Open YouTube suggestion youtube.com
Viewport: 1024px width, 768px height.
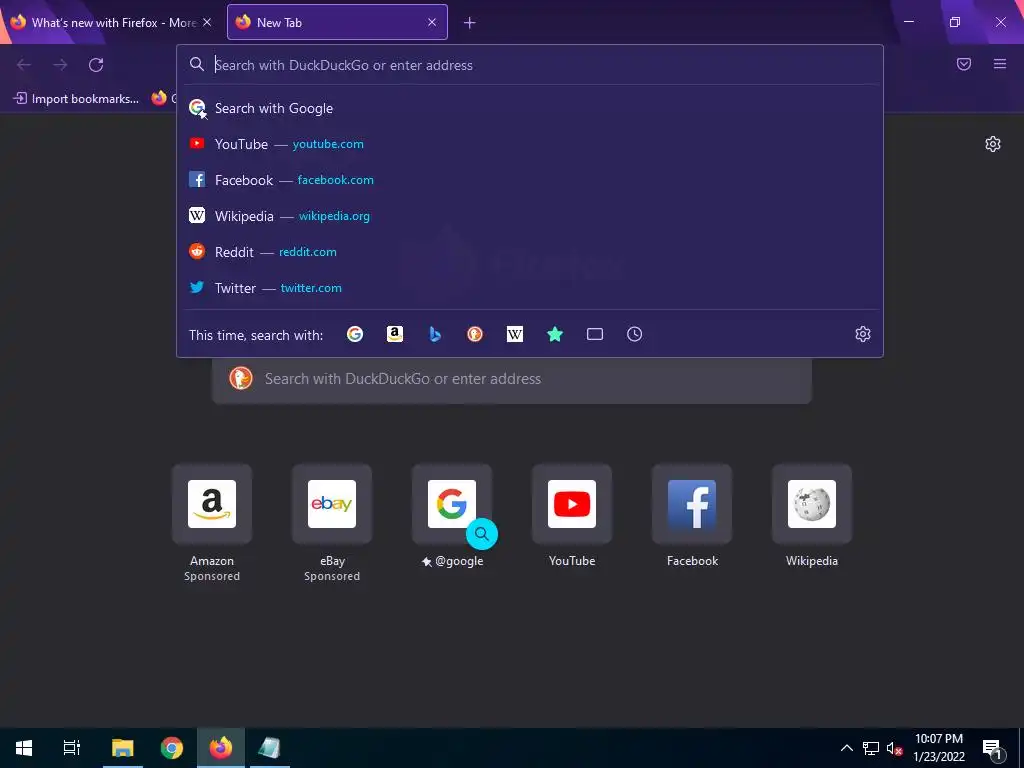click(x=530, y=144)
